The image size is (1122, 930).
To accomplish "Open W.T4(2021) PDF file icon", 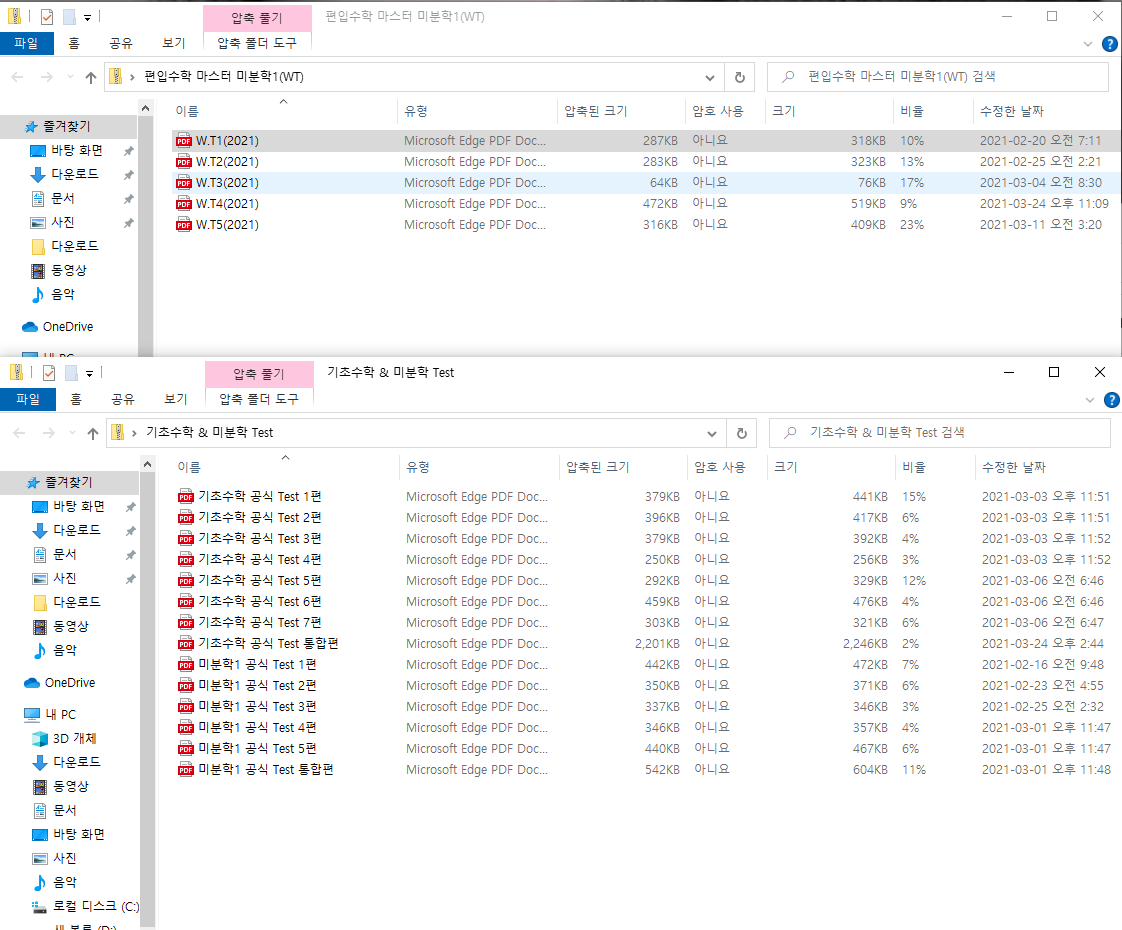I will pyautogui.click(x=183, y=204).
